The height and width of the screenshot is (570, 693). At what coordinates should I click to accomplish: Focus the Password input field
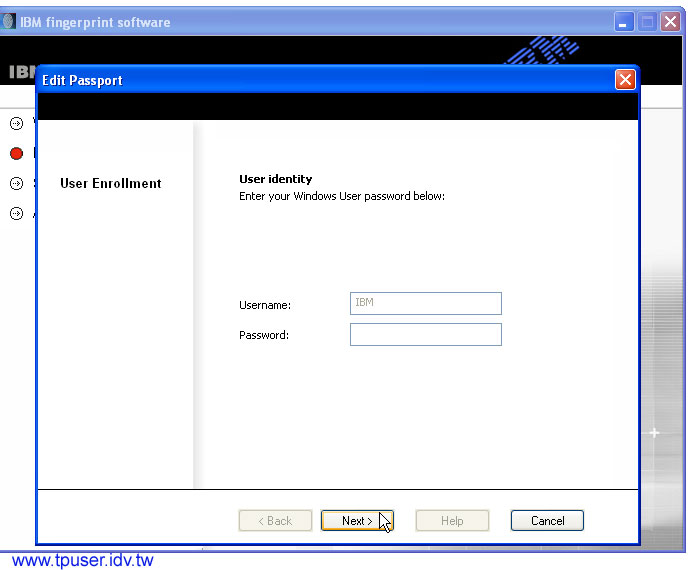[x=425, y=335]
